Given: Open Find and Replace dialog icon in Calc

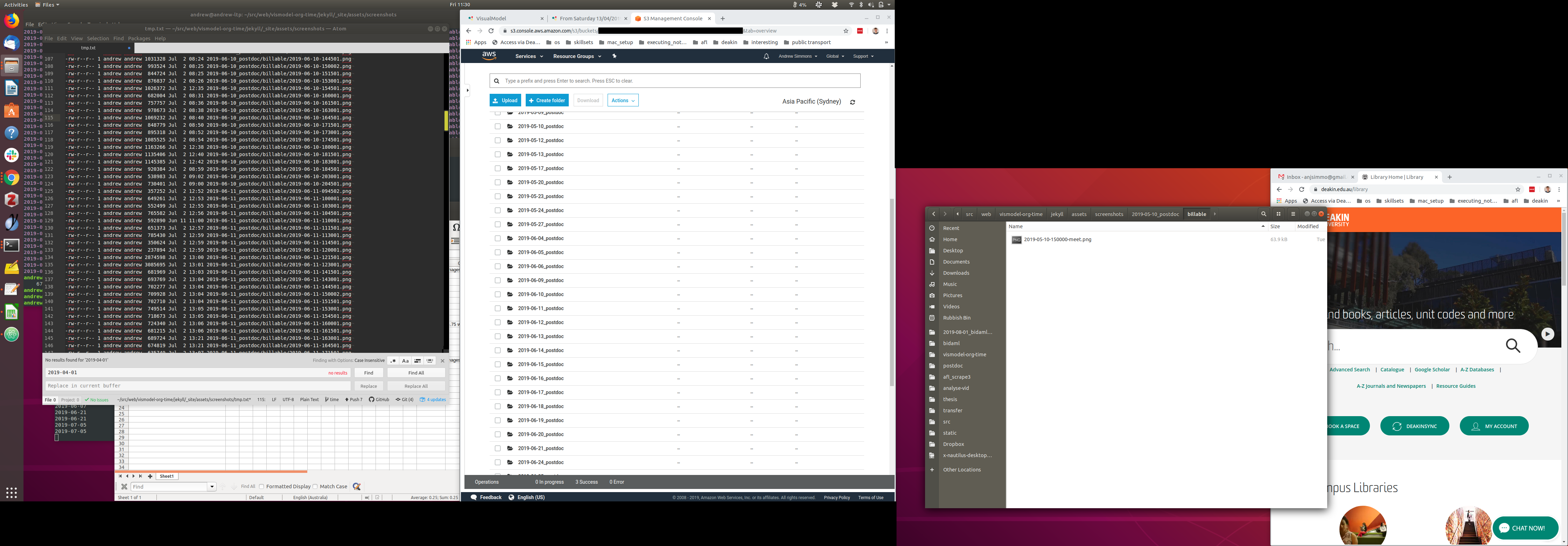Looking at the screenshot, I should (x=357, y=487).
